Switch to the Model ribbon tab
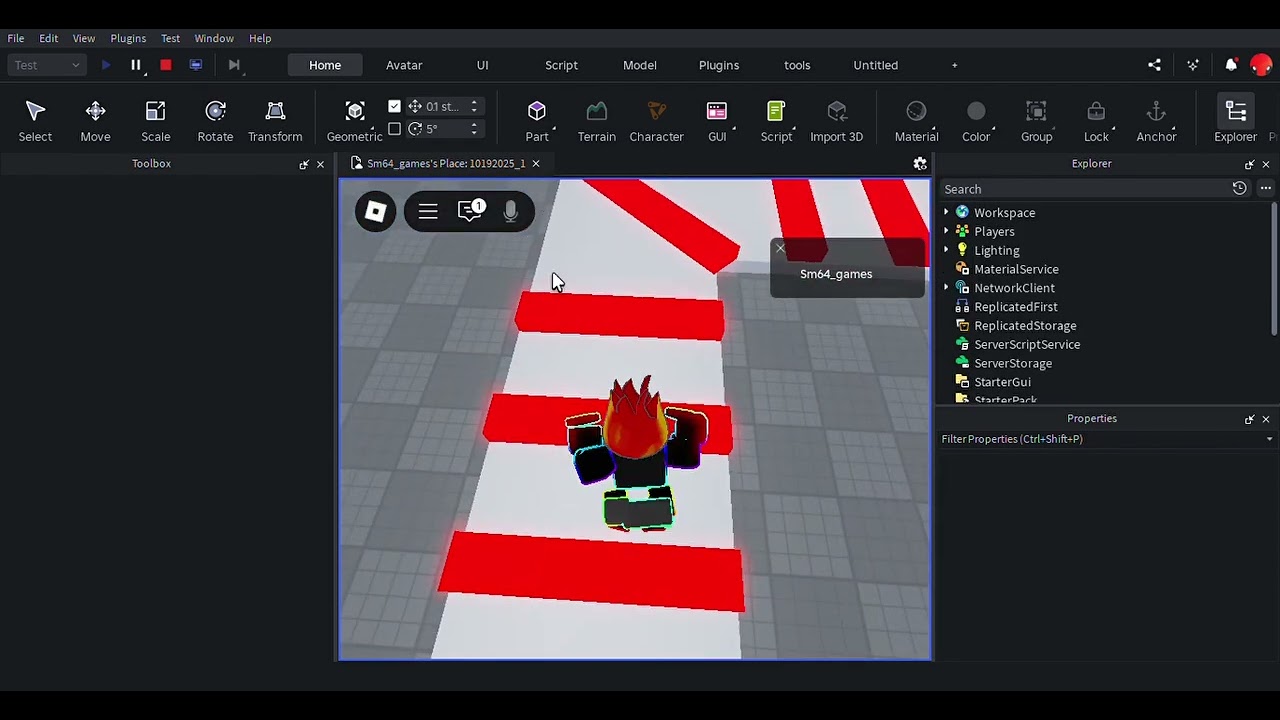Image resolution: width=1280 pixels, height=720 pixels. click(640, 65)
